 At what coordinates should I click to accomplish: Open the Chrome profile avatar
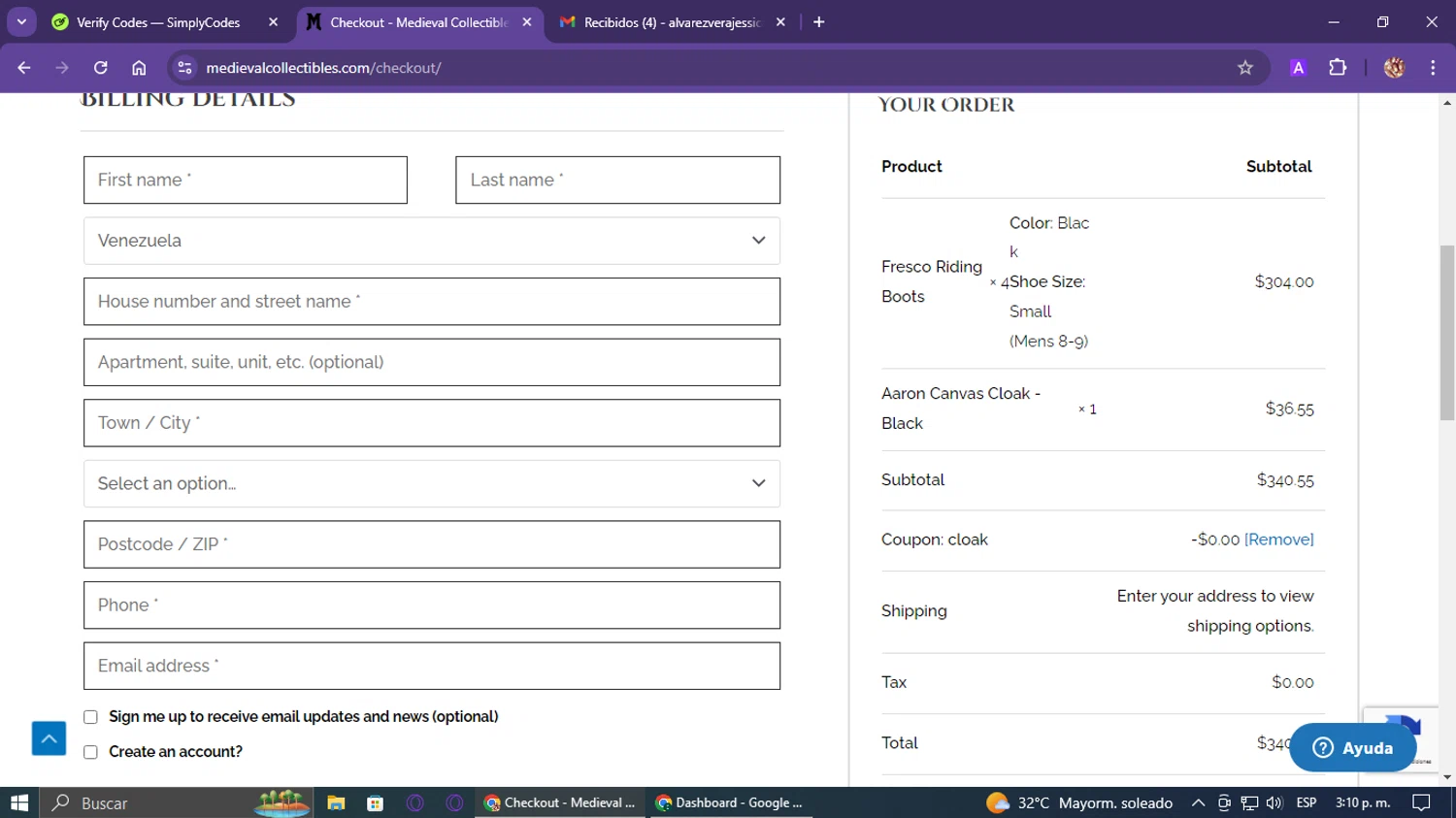pyautogui.click(x=1394, y=68)
